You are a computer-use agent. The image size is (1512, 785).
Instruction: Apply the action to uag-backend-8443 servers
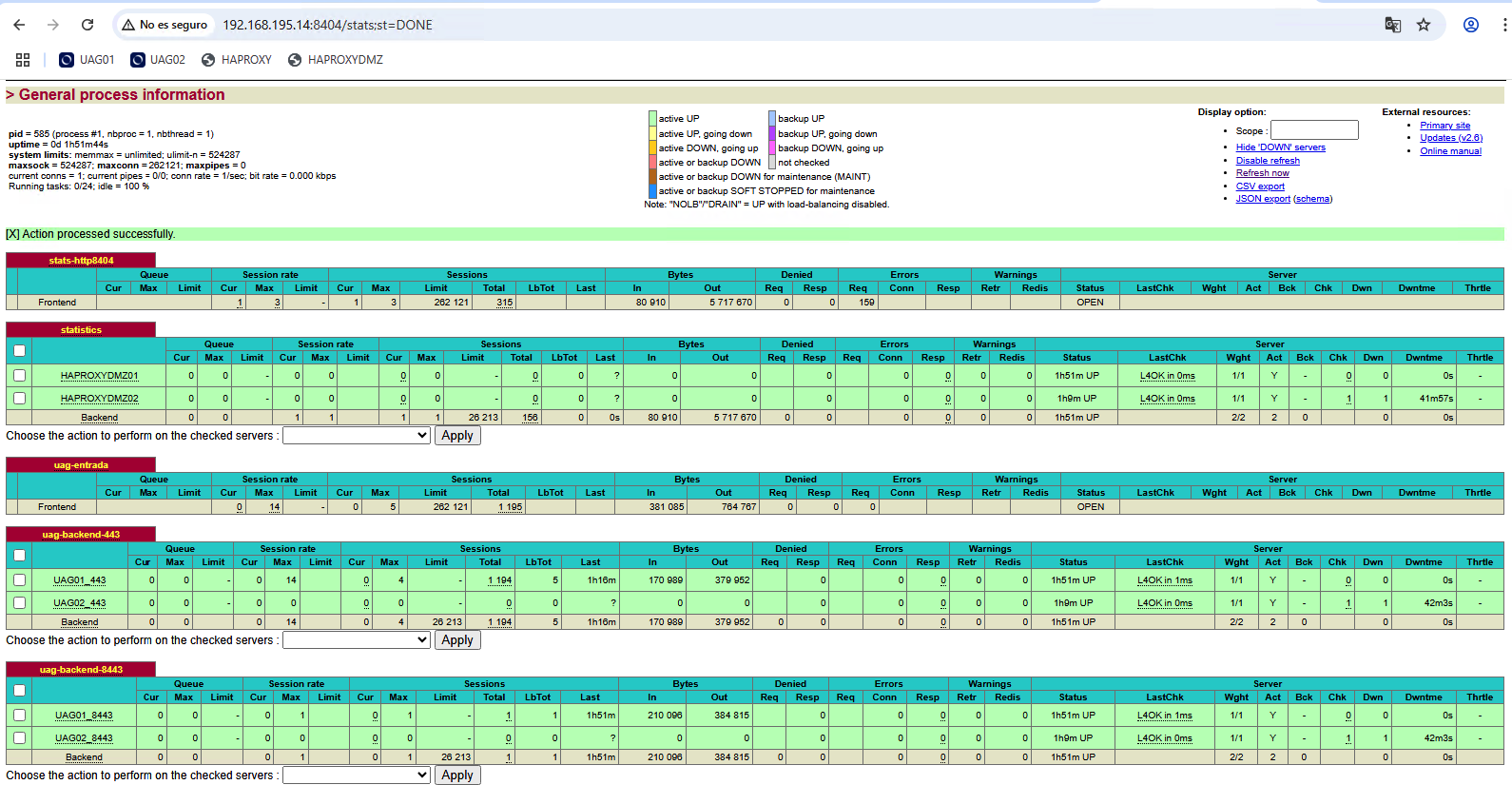[x=457, y=775]
